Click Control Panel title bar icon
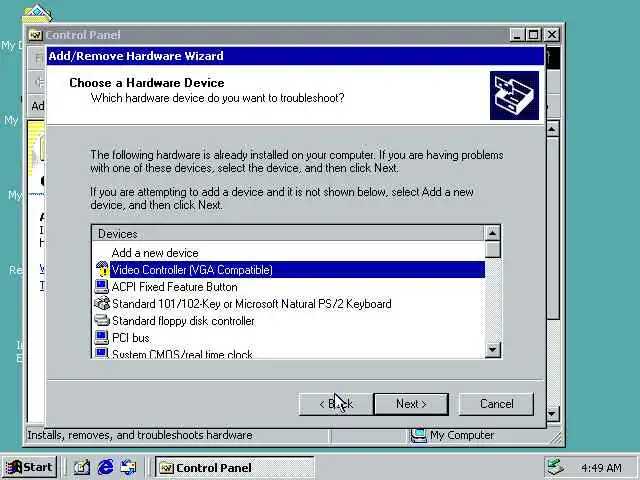 (36, 35)
